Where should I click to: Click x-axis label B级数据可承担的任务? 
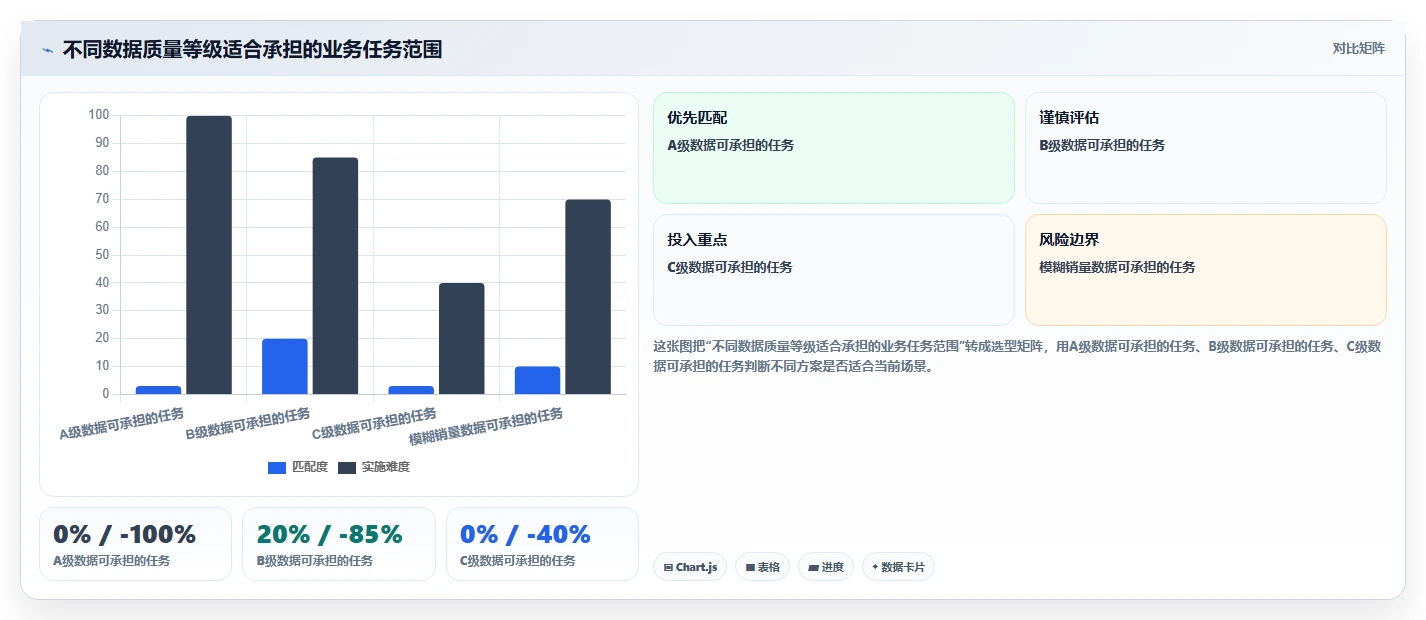[248, 424]
